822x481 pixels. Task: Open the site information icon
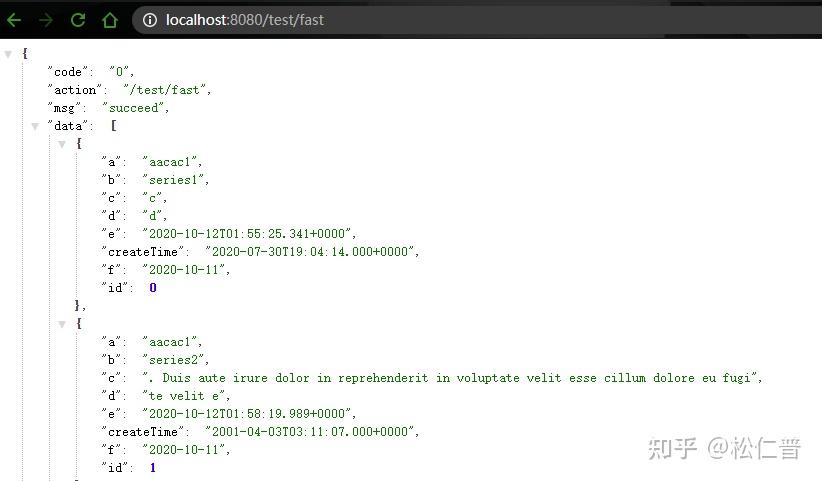[x=150, y=20]
